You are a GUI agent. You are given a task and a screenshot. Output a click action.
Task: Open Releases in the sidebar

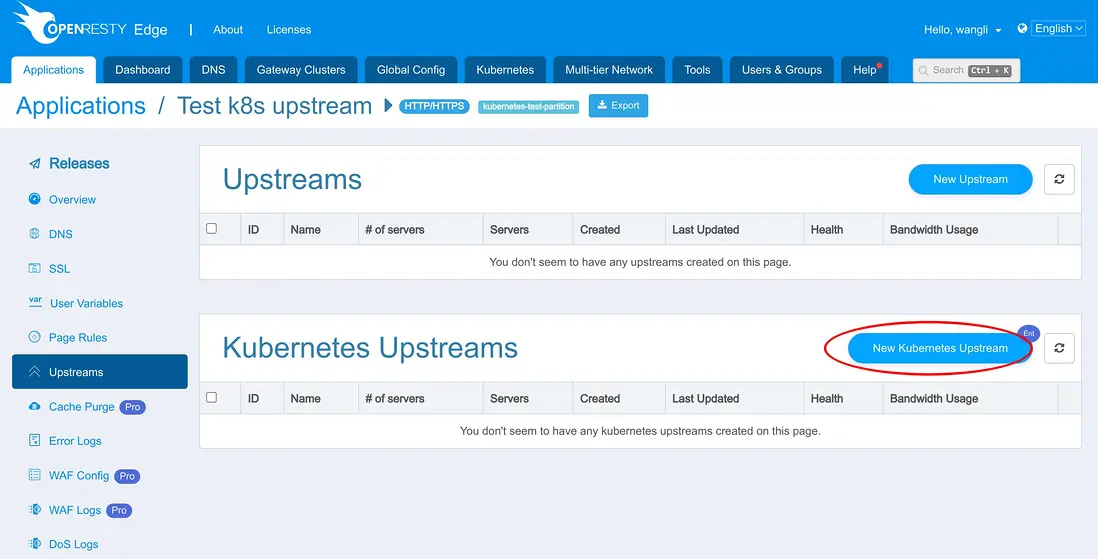point(79,164)
